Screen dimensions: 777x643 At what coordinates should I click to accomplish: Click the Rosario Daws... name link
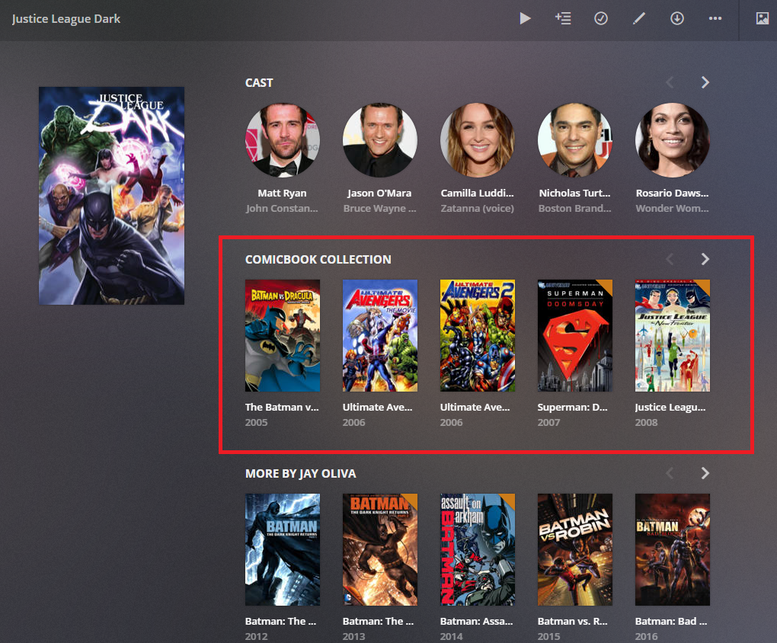[x=672, y=193]
